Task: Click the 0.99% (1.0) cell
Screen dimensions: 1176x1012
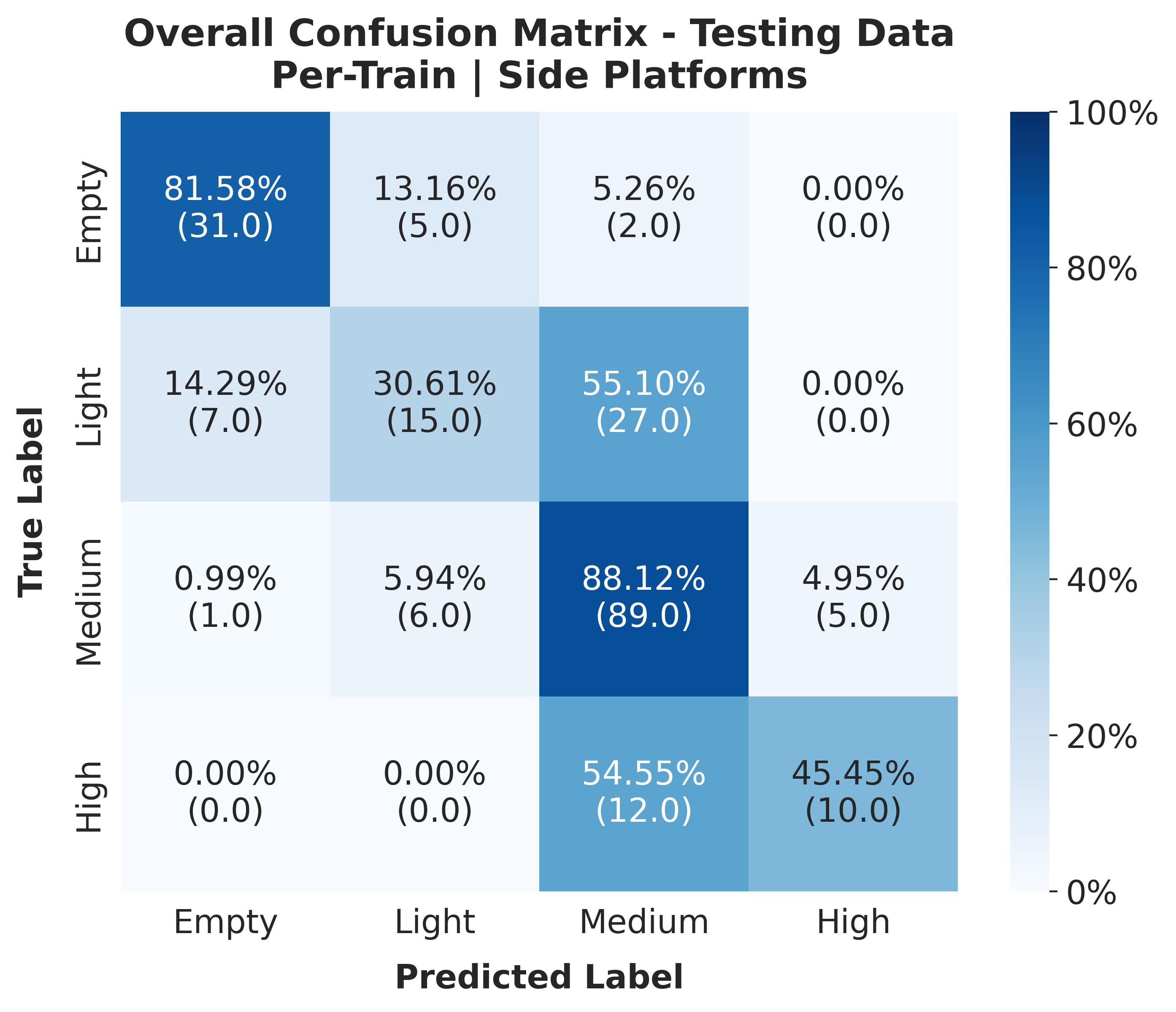Action: pos(225,598)
